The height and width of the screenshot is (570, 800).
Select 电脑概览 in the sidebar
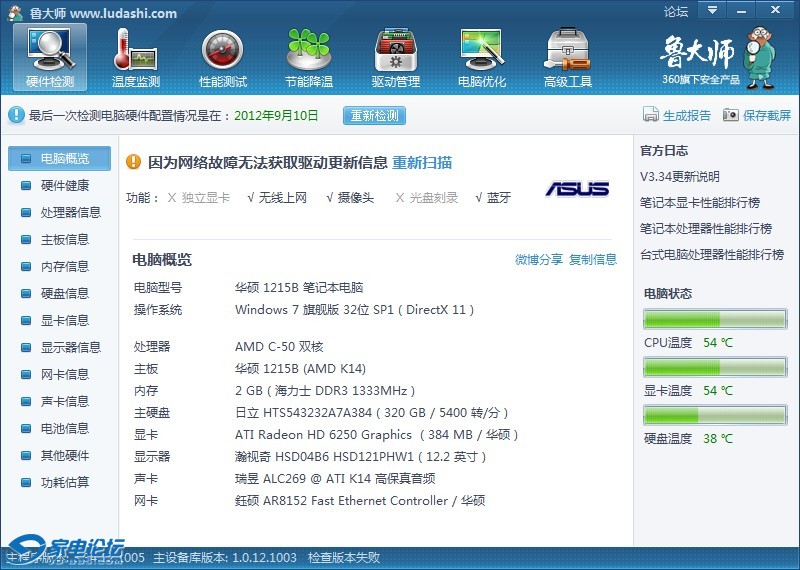coord(60,159)
